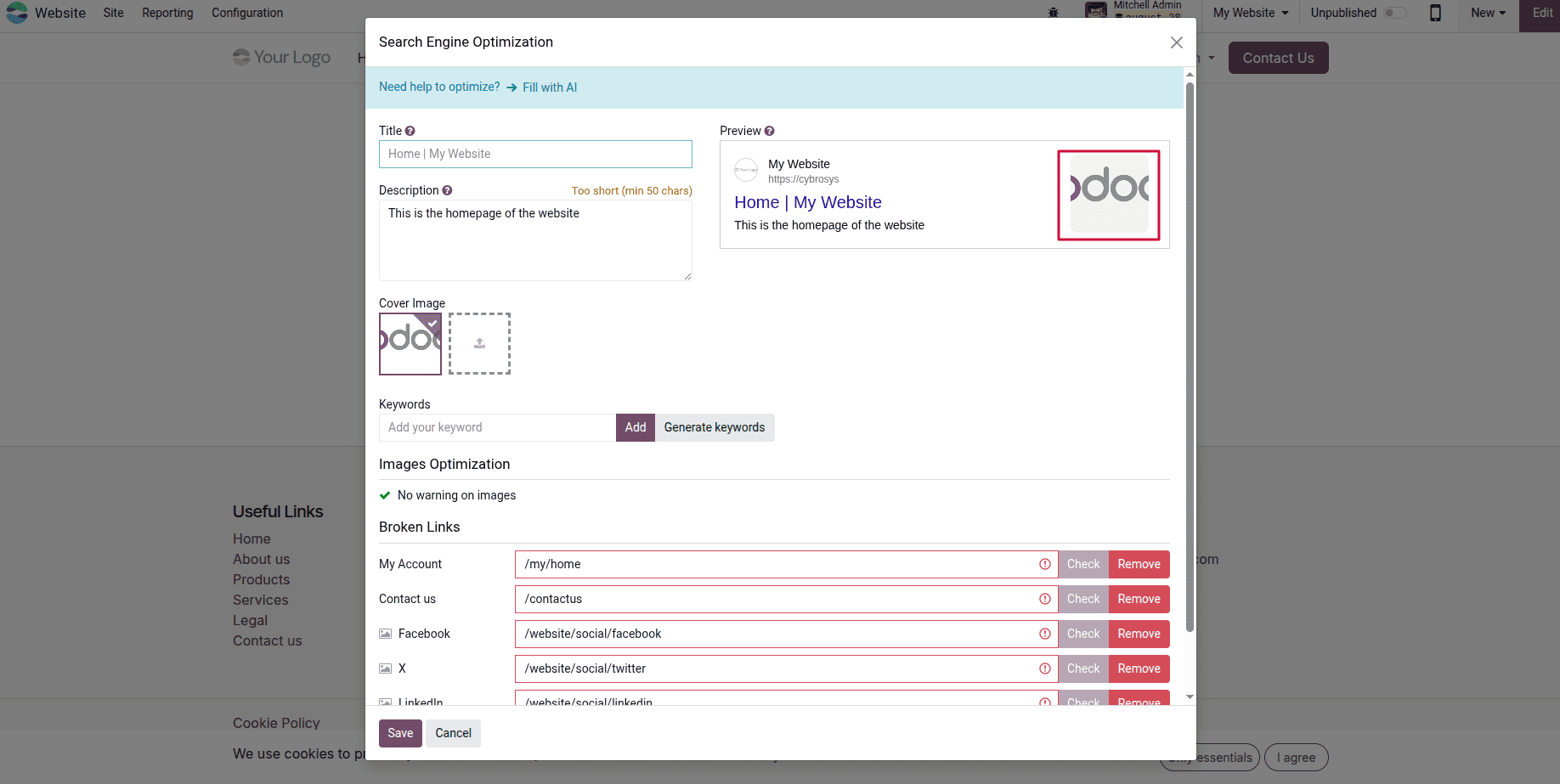This screenshot has width=1560, height=784.
Task: Click the I agree cookie button
Action: [1296, 758]
